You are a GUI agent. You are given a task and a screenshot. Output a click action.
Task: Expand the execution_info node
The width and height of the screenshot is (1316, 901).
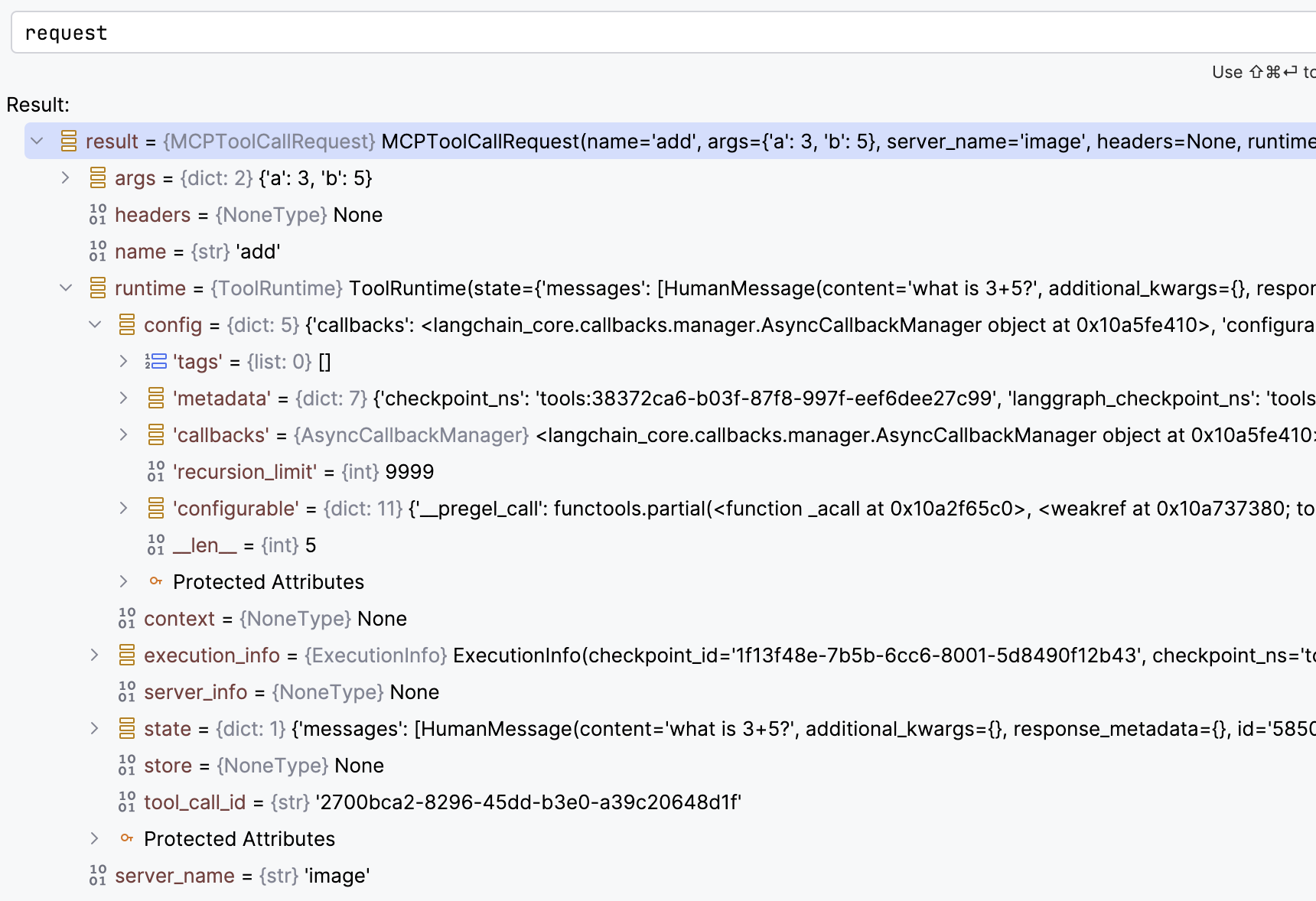95,655
